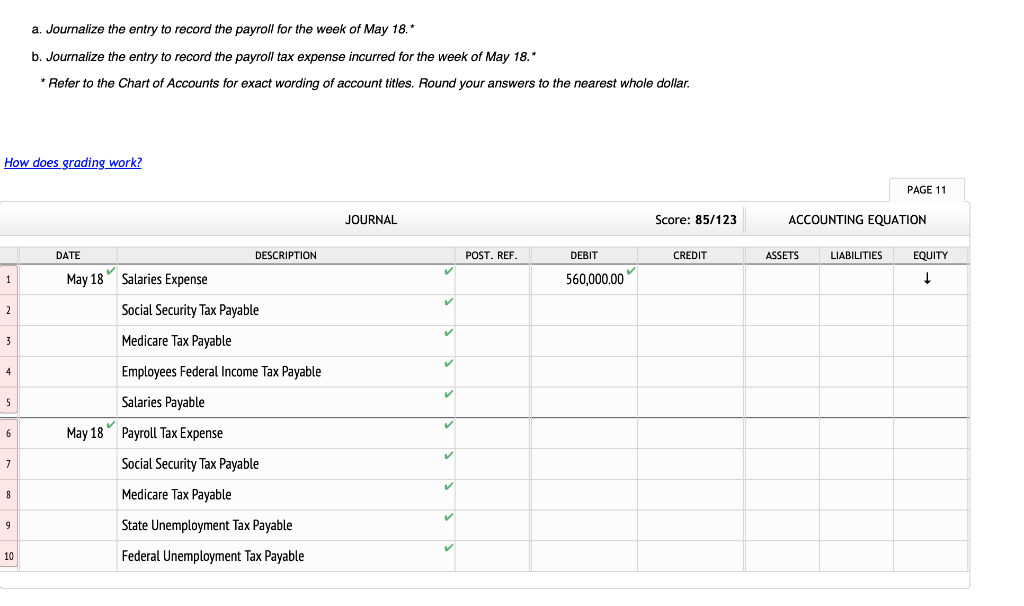The width and height of the screenshot is (1024, 606).
Task: Click the check beside Employees Federal Income Tax Payable
Action: pos(446,364)
